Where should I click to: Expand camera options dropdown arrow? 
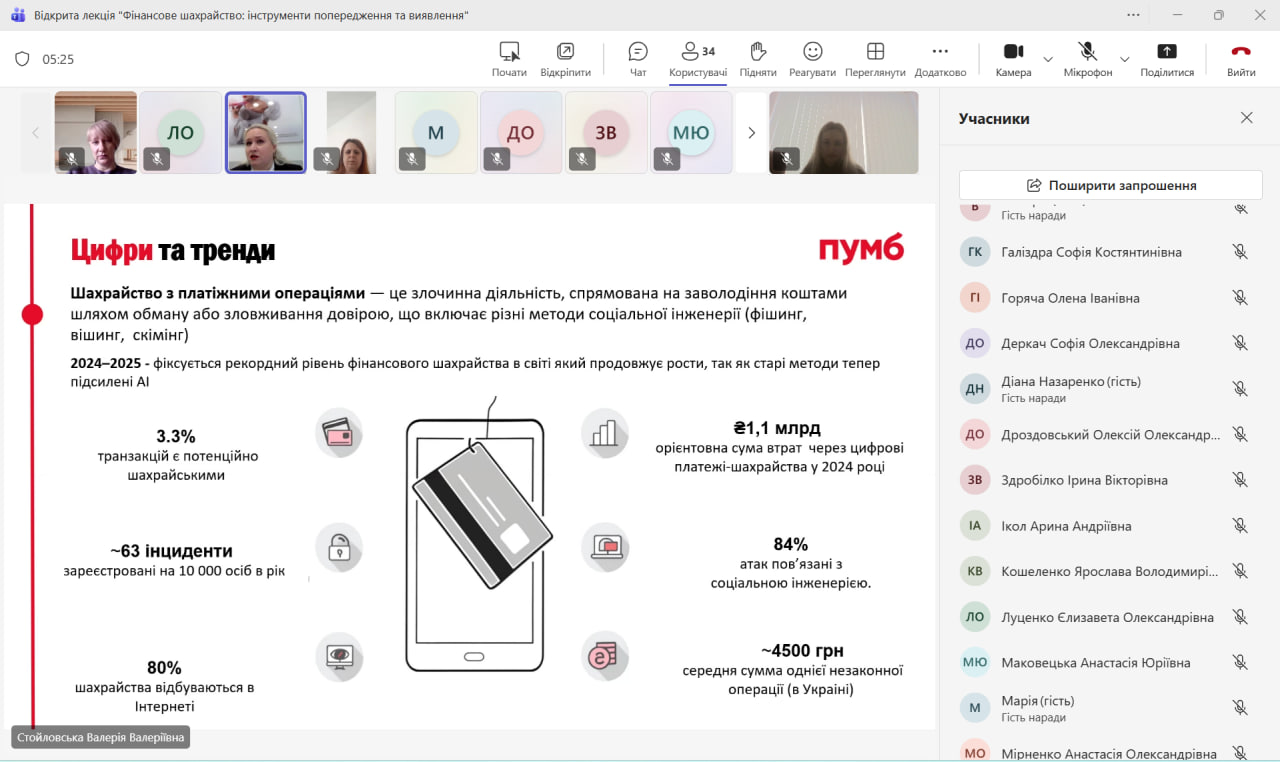coord(1048,59)
